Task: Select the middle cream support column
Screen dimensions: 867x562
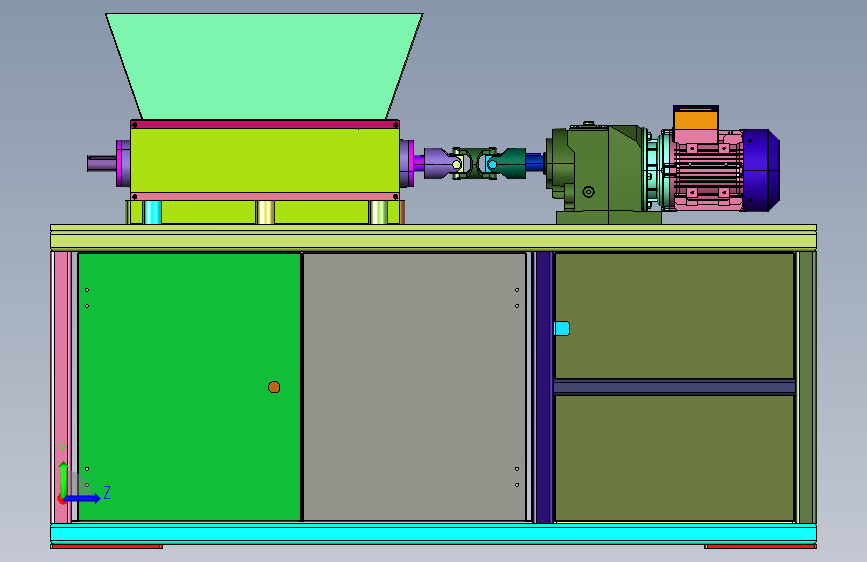Action: tap(265, 212)
